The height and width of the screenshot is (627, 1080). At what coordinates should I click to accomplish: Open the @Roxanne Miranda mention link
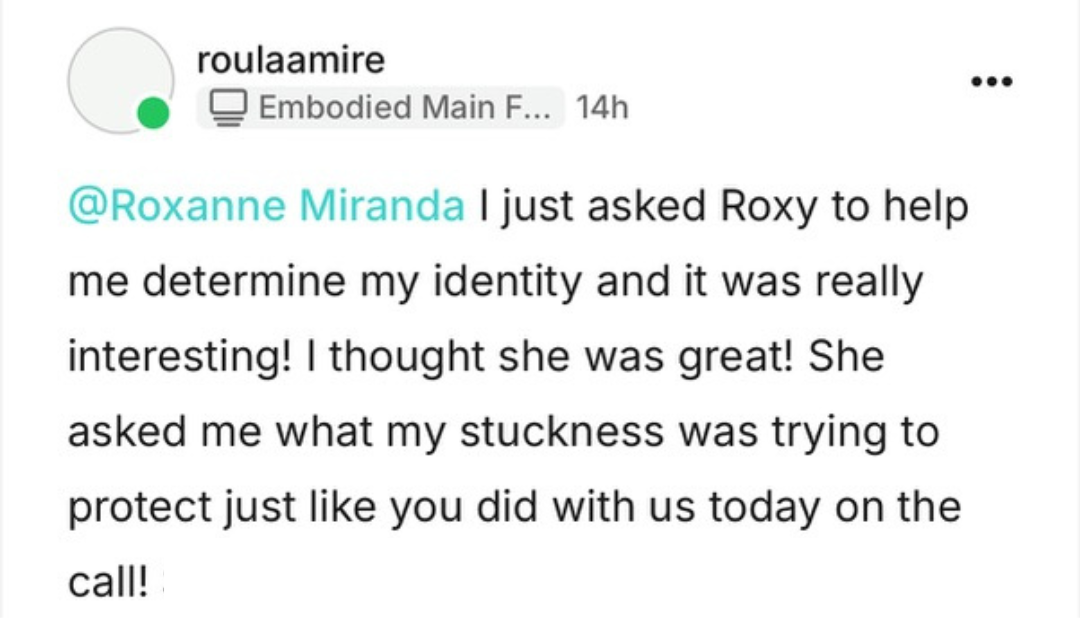266,207
